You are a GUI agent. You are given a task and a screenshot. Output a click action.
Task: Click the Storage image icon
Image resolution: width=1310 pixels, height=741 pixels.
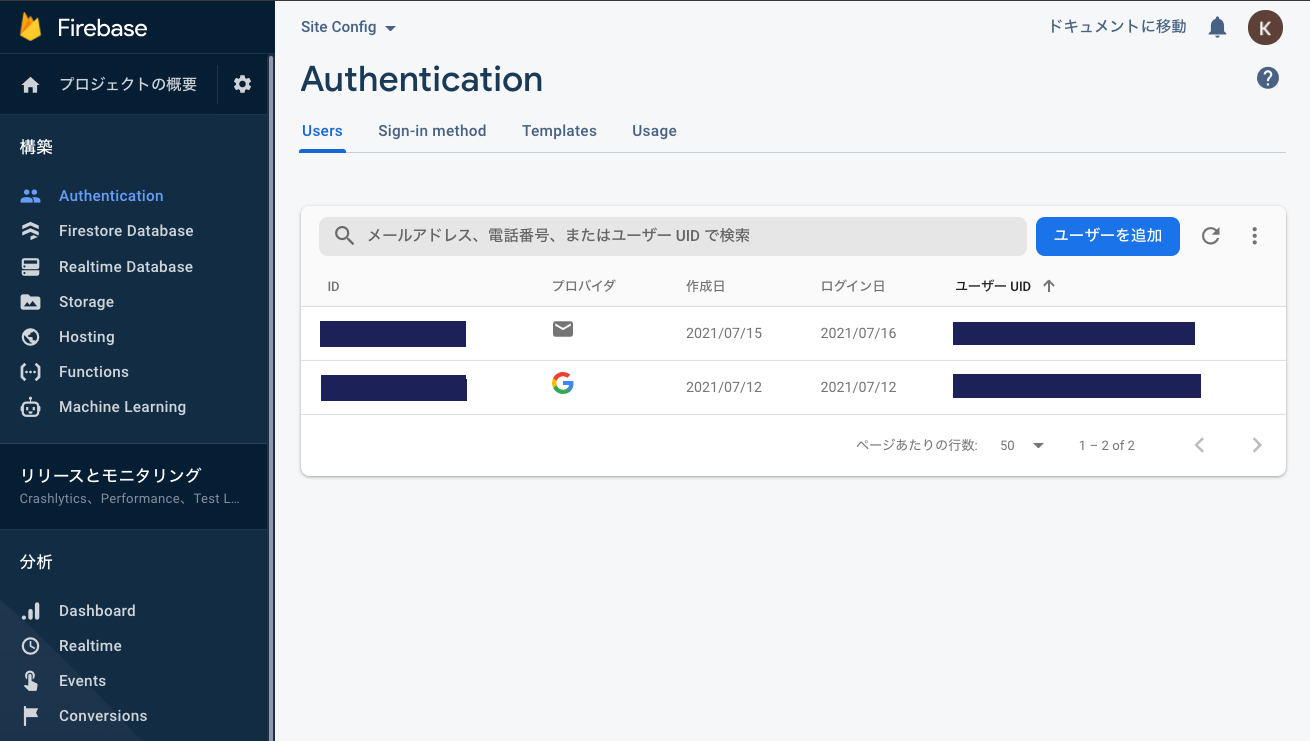point(31,302)
